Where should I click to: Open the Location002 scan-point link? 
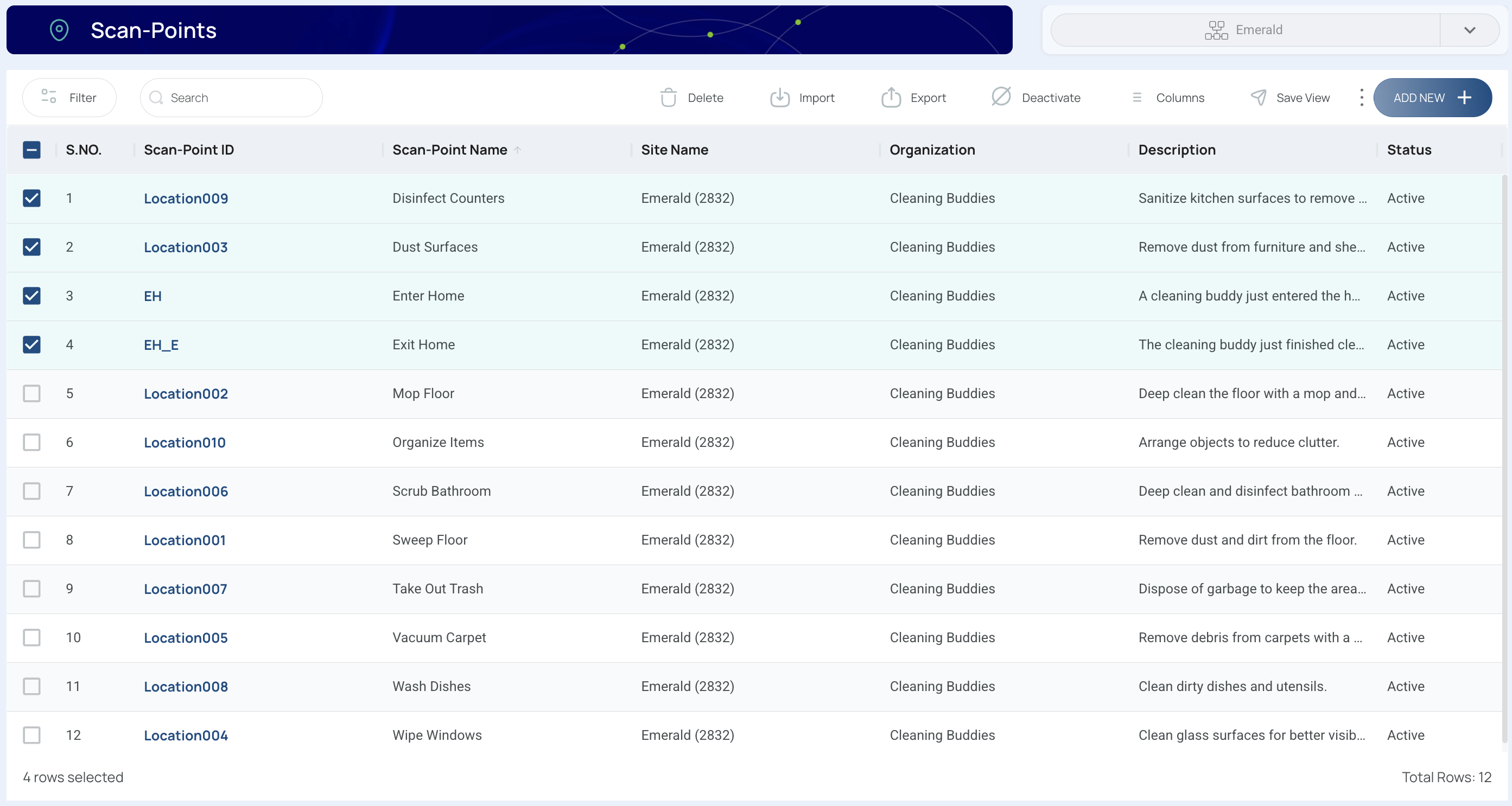[x=186, y=394]
